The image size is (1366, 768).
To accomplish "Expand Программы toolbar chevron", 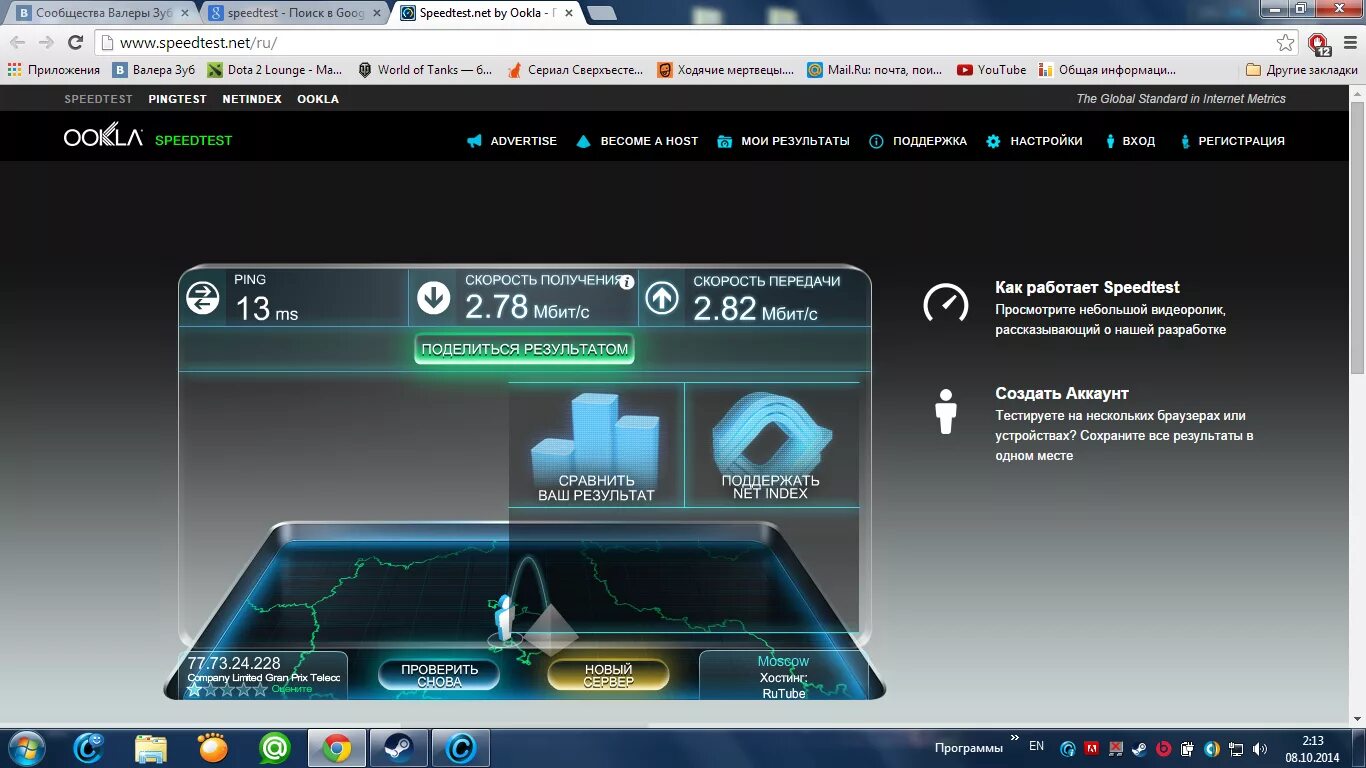I will click(1015, 739).
